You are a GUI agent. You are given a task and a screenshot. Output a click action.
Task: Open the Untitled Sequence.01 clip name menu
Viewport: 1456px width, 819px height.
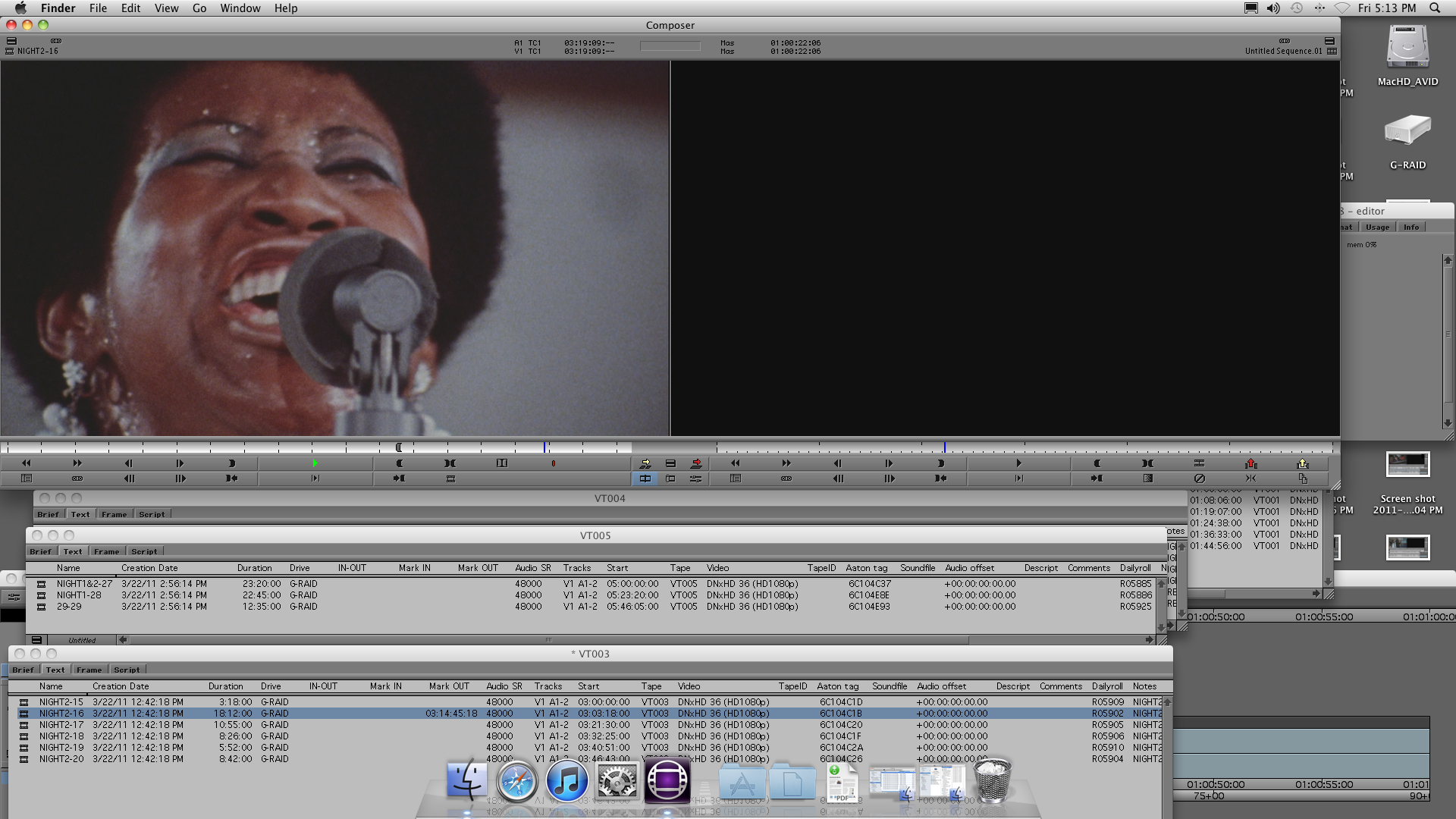click(x=1283, y=51)
